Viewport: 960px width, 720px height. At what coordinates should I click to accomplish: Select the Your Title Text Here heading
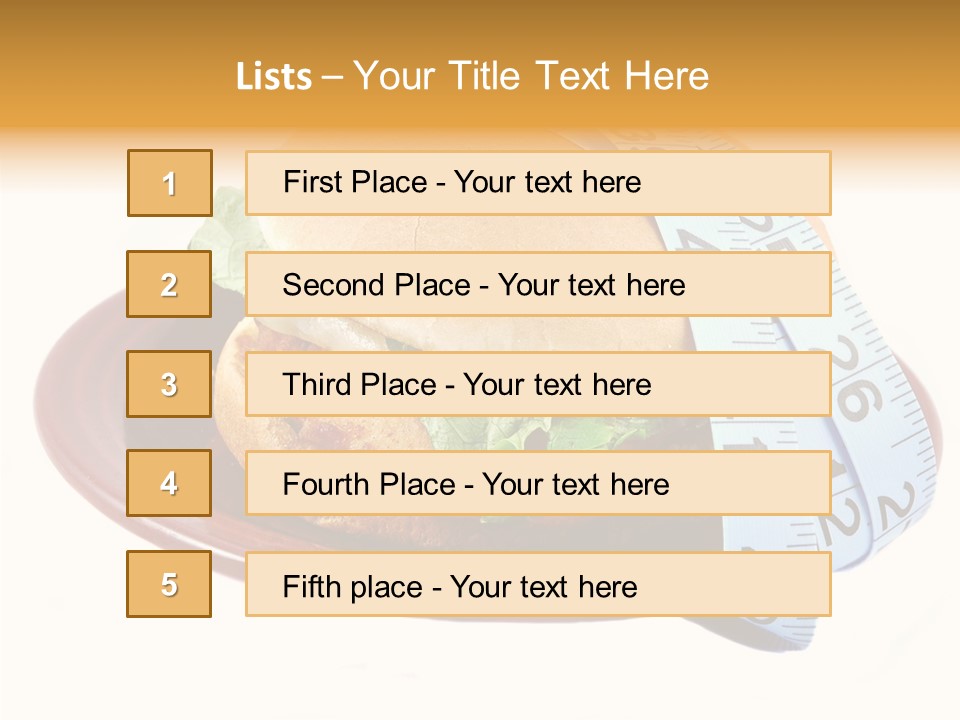531,76
